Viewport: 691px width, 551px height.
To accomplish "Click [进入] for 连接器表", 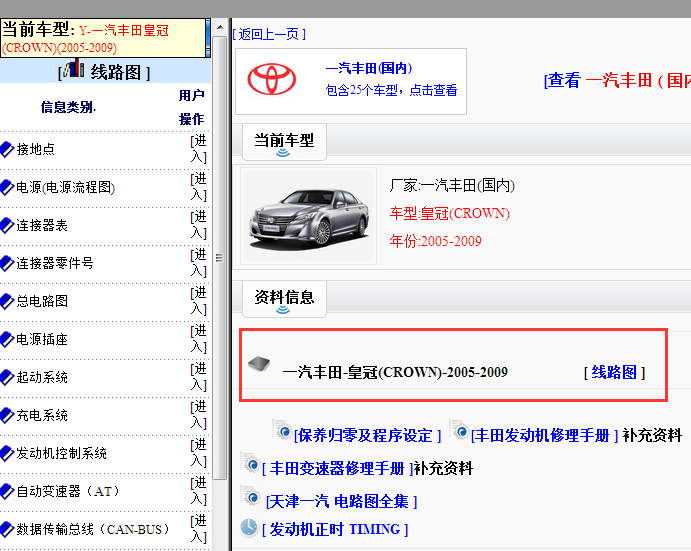I will 199,225.
